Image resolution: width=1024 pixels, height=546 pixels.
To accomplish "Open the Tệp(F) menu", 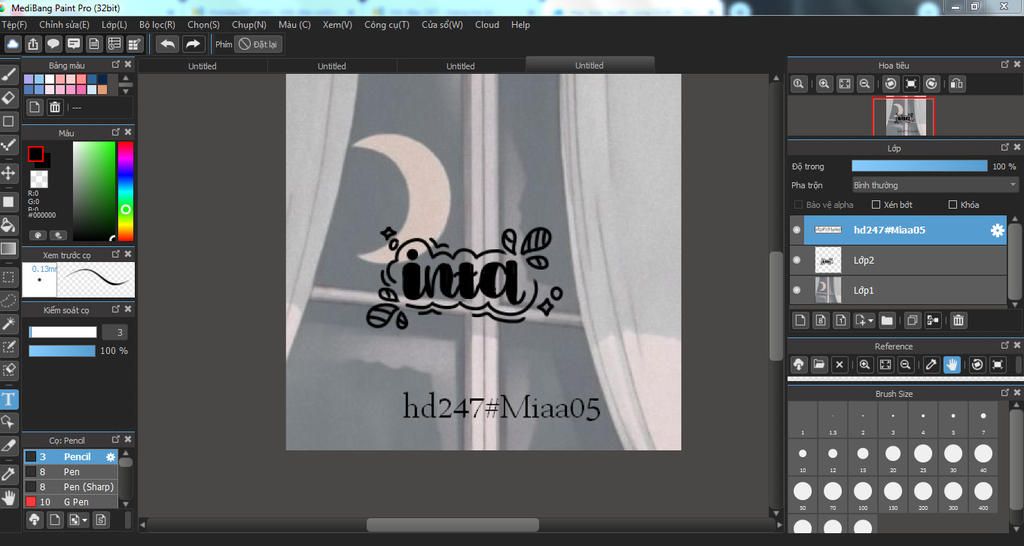I will (x=14, y=25).
